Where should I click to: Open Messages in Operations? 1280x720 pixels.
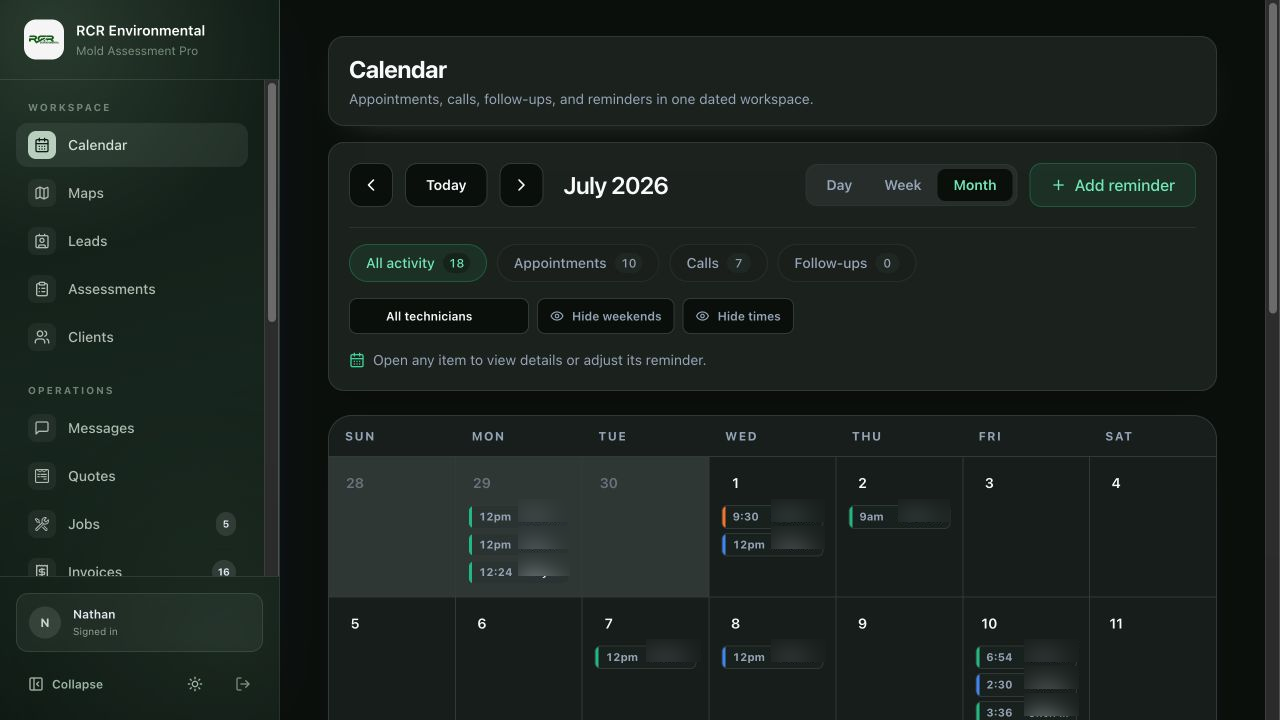[132, 428]
